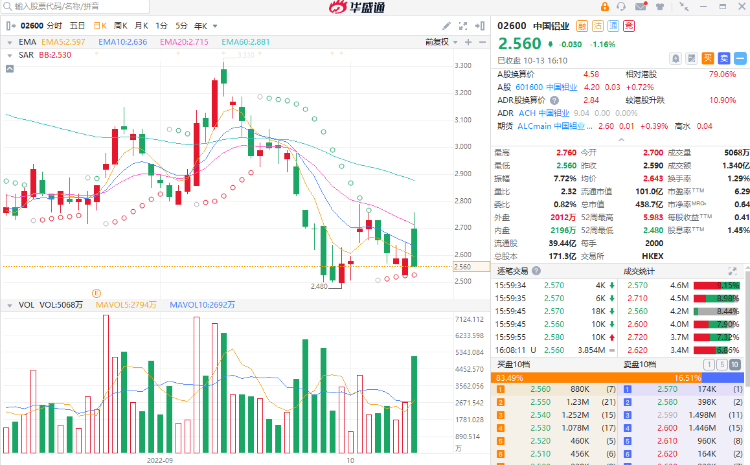The width and height of the screenshot is (750, 465).
Task: Switch chart to 五日 view
Action: pyautogui.click(x=77, y=26)
